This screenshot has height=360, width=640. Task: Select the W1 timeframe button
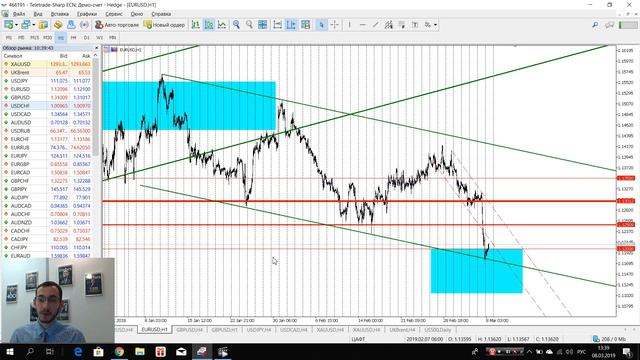point(100,38)
